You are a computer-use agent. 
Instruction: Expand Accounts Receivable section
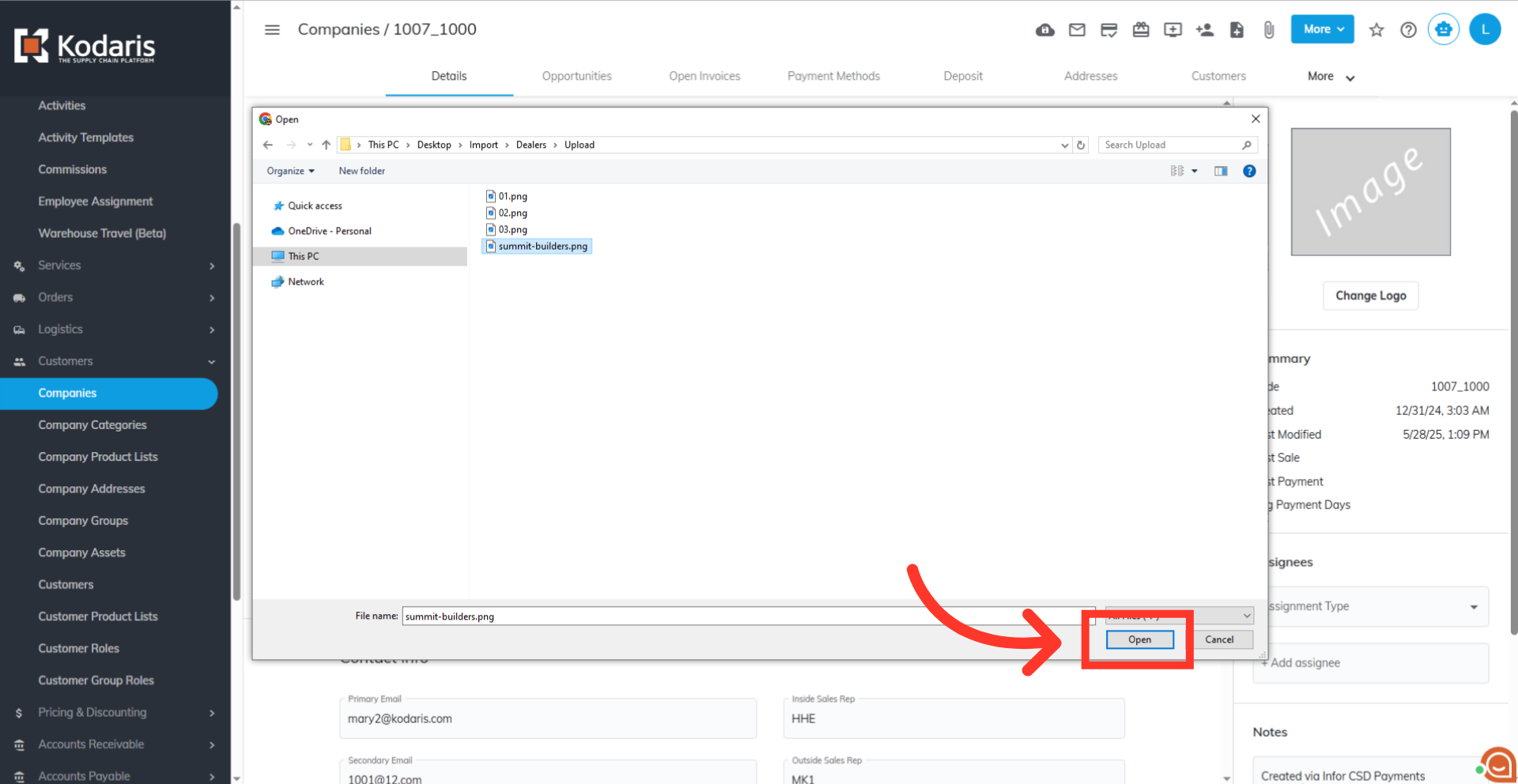tap(115, 744)
